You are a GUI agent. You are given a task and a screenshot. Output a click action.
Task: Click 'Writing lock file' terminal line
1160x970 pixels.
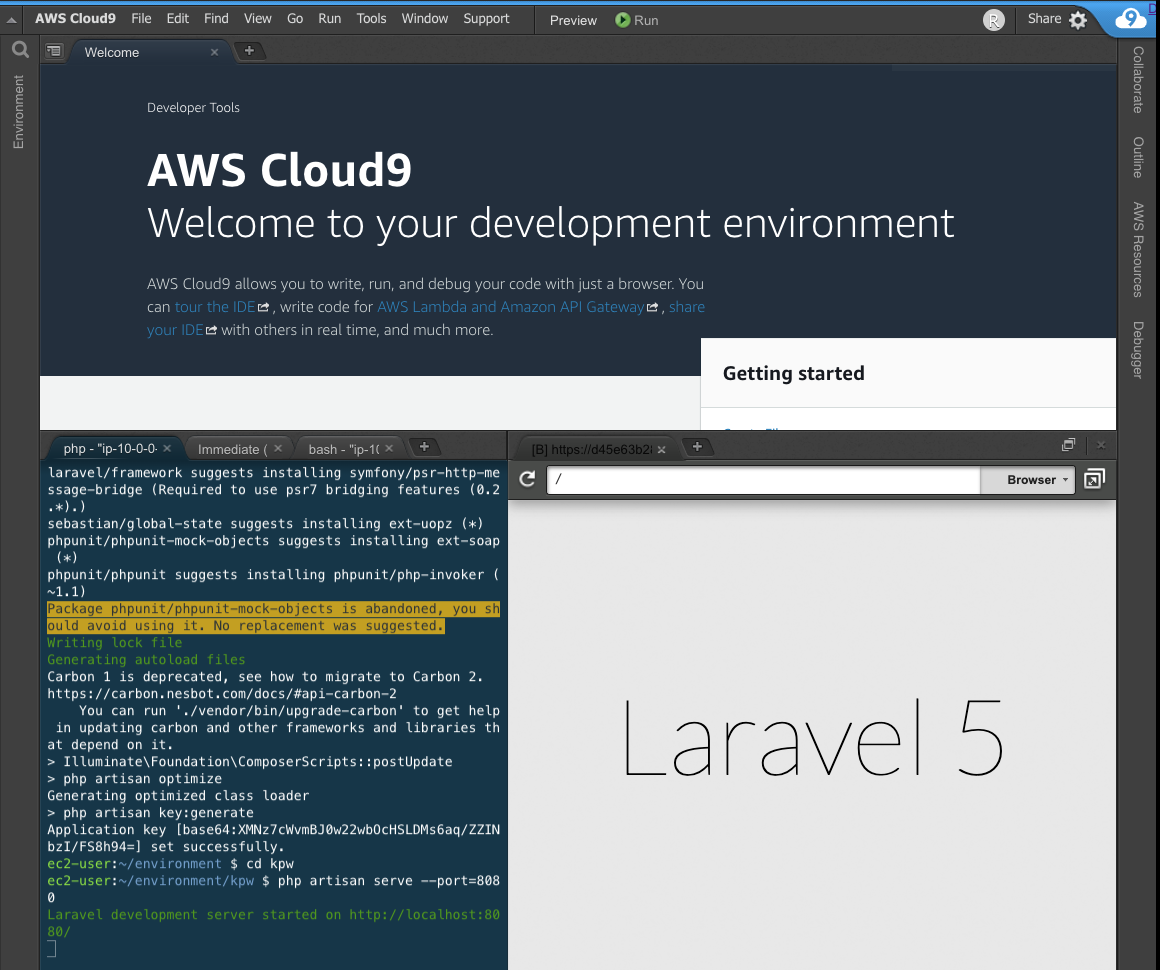pos(115,643)
